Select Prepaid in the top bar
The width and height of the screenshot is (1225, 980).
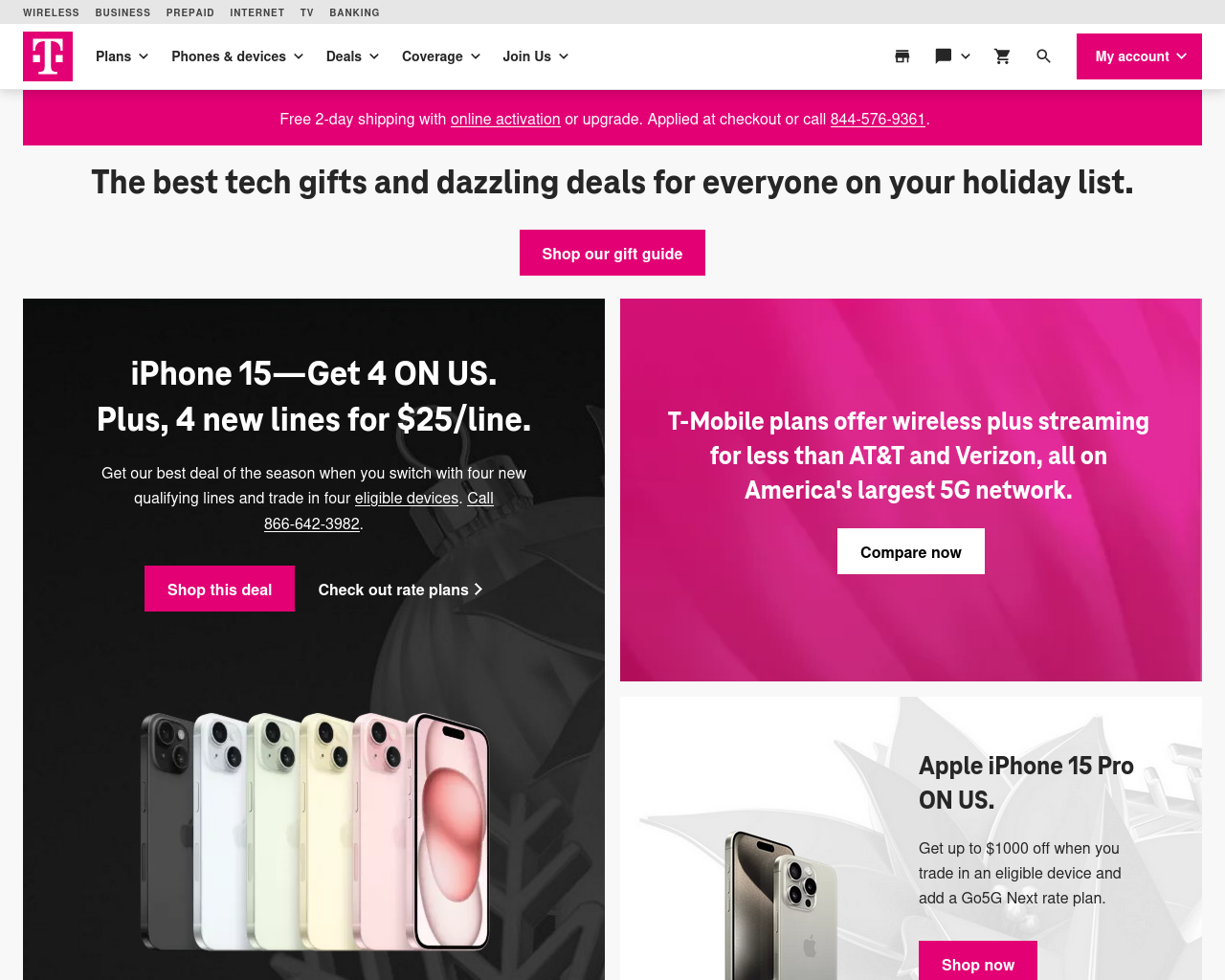tap(190, 12)
